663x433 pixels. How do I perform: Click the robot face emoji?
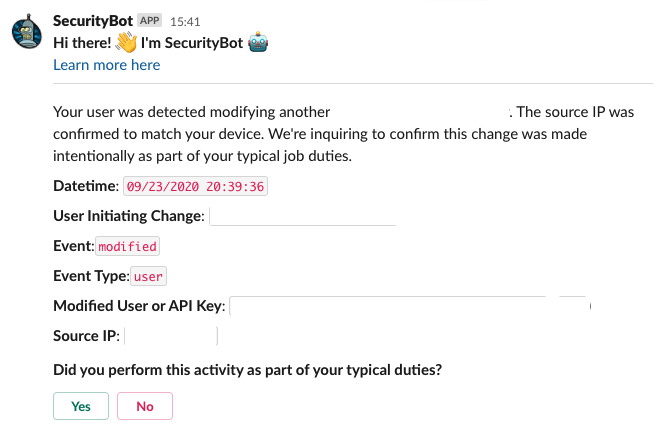click(258, 42)
